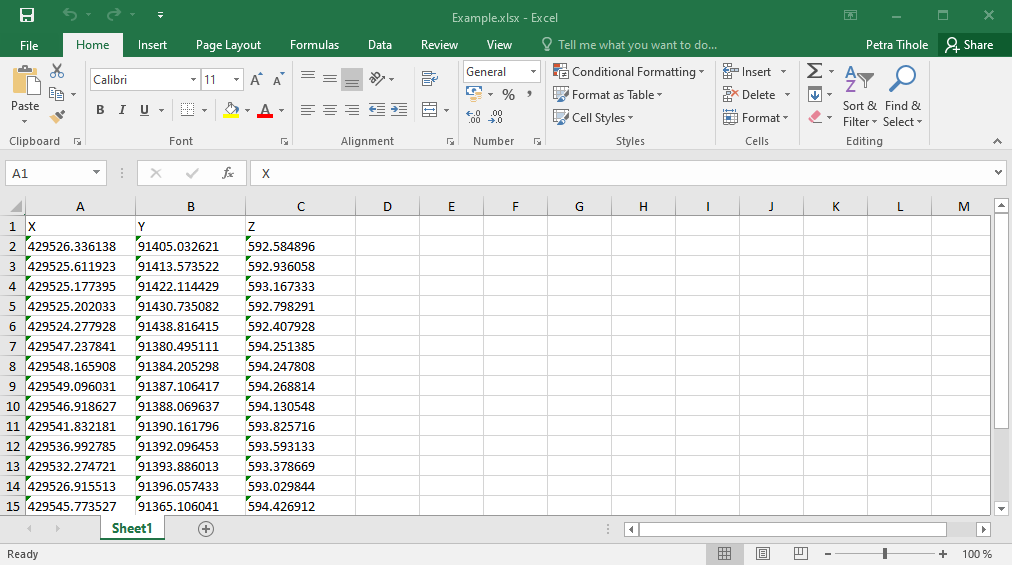Click the Save icon in title bar

coord(27,16)
